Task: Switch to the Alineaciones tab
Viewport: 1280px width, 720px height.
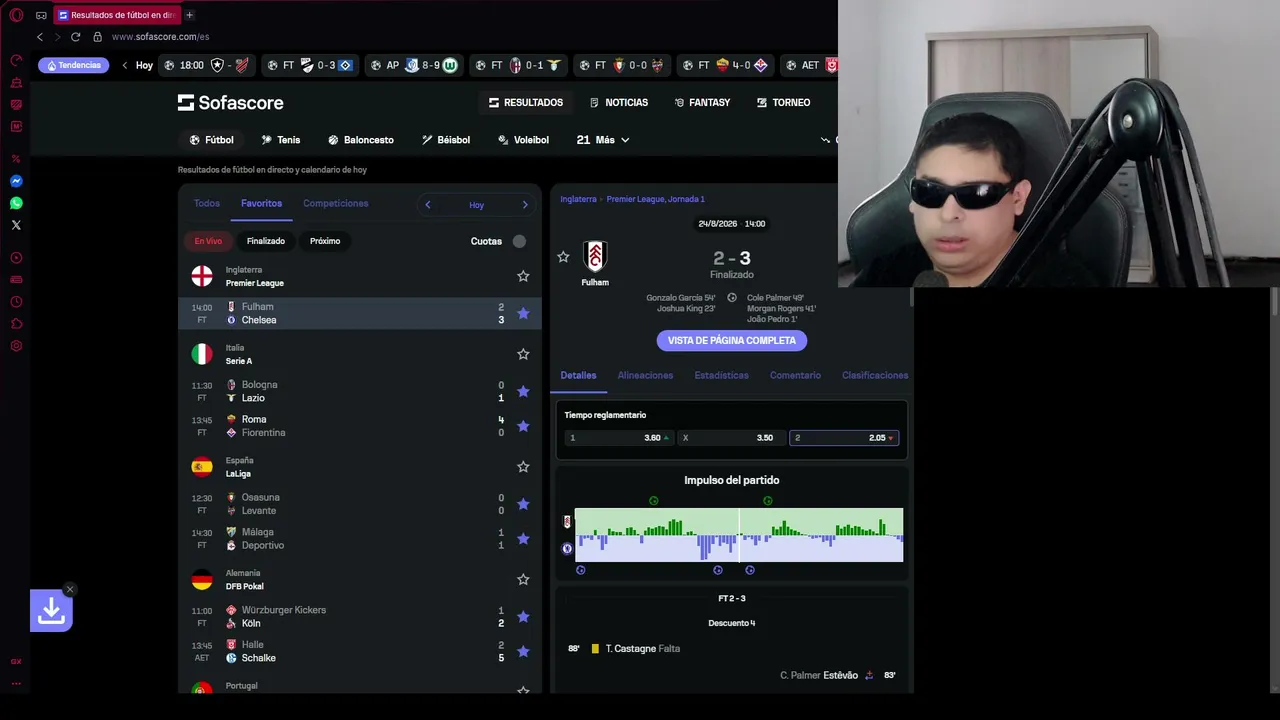Action: coord(645,375)
